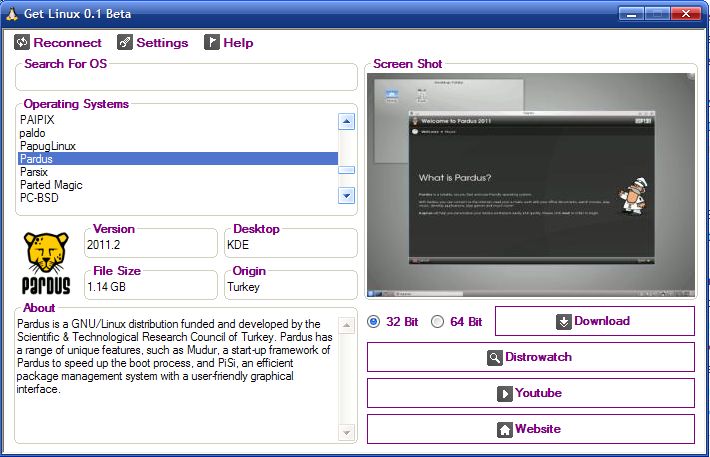Open the Settings menu item
Image resolution: width=710 pixels, height=457 pixels.
point(153,42)
